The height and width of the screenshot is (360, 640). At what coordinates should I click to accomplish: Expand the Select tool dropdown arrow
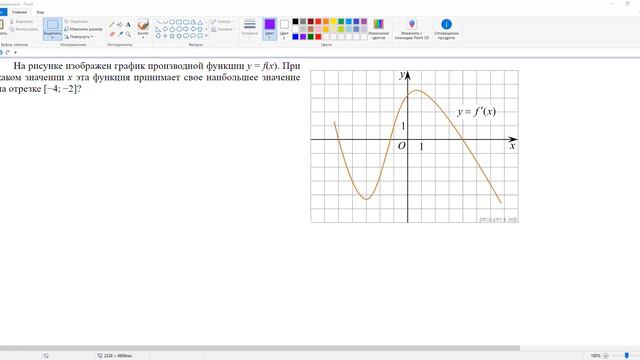[x=52, y=37]
